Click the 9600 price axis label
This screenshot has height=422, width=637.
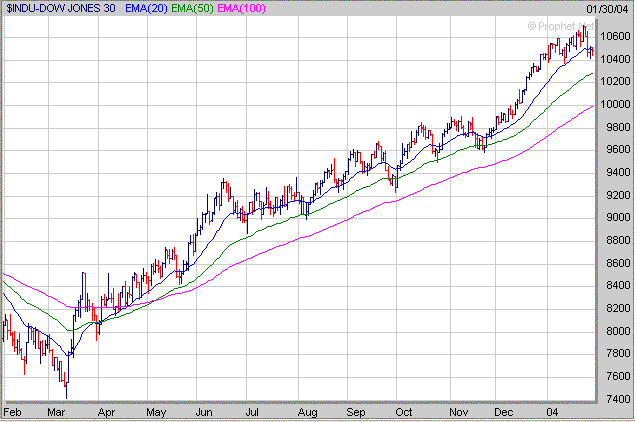pos(618,149)
